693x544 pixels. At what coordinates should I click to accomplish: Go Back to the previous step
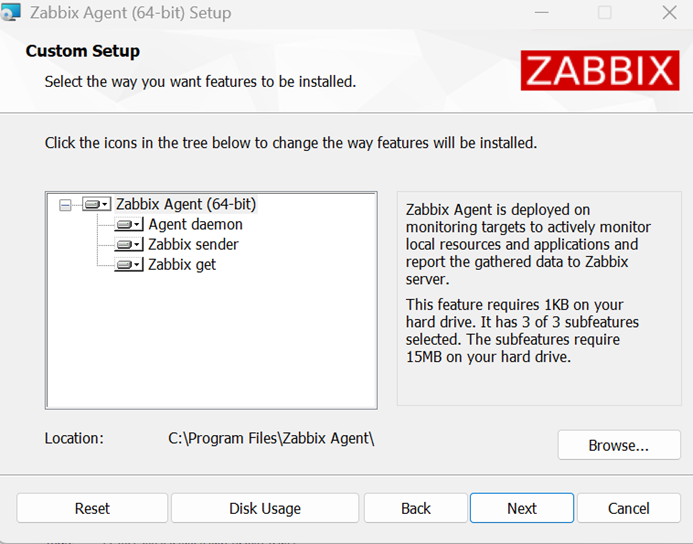point(416,508)
